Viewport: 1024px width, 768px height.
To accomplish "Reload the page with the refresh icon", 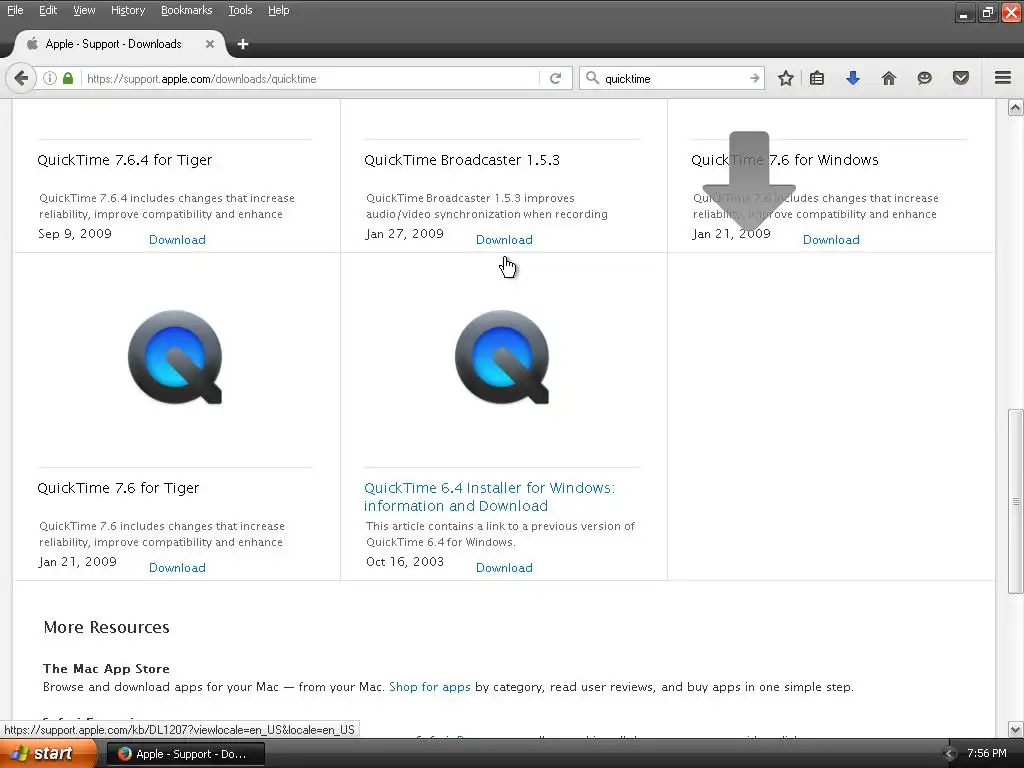I will (555, 78).
